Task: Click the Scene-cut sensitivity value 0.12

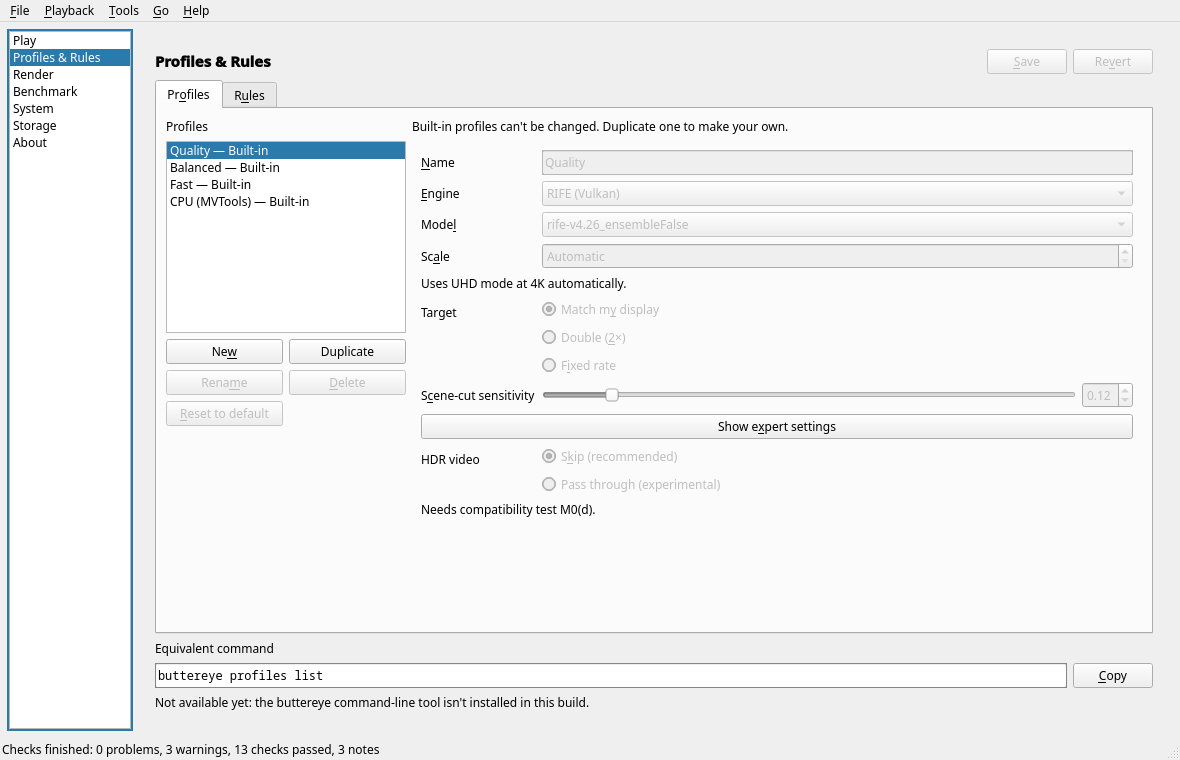Action: [1099, 395]
